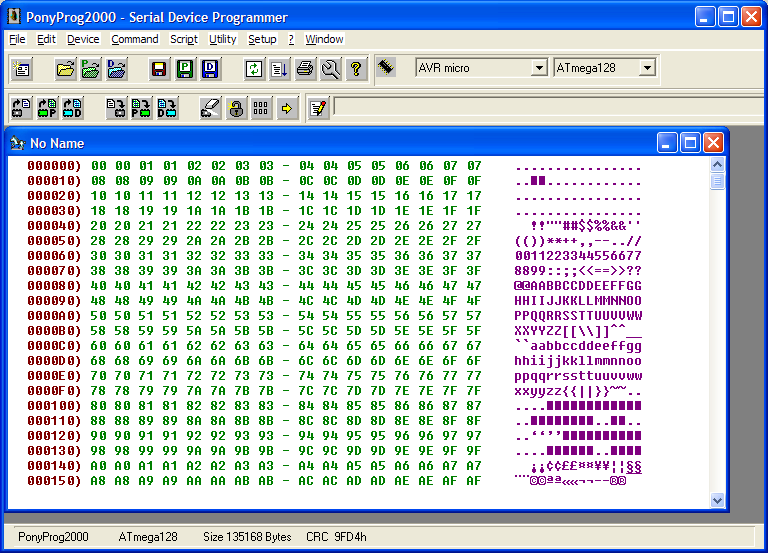
Task: Minimize the No Name child window
Action: coord(667,143)
